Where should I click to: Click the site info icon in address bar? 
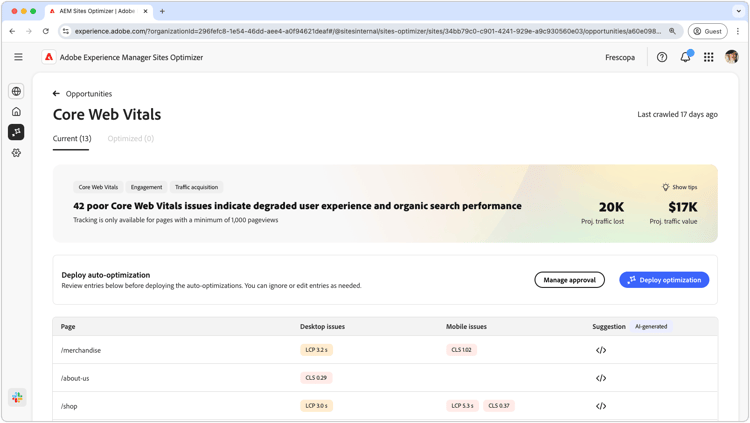[x=66, y=31]
